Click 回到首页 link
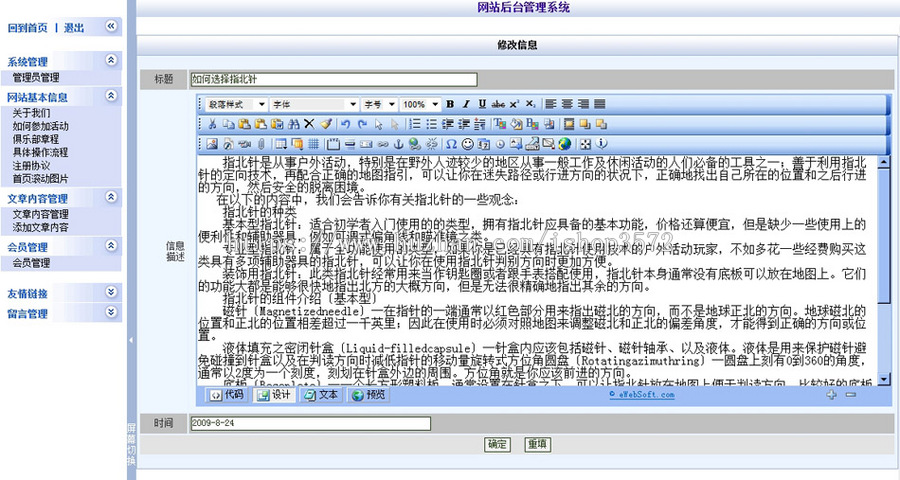 tap(28, 28)
